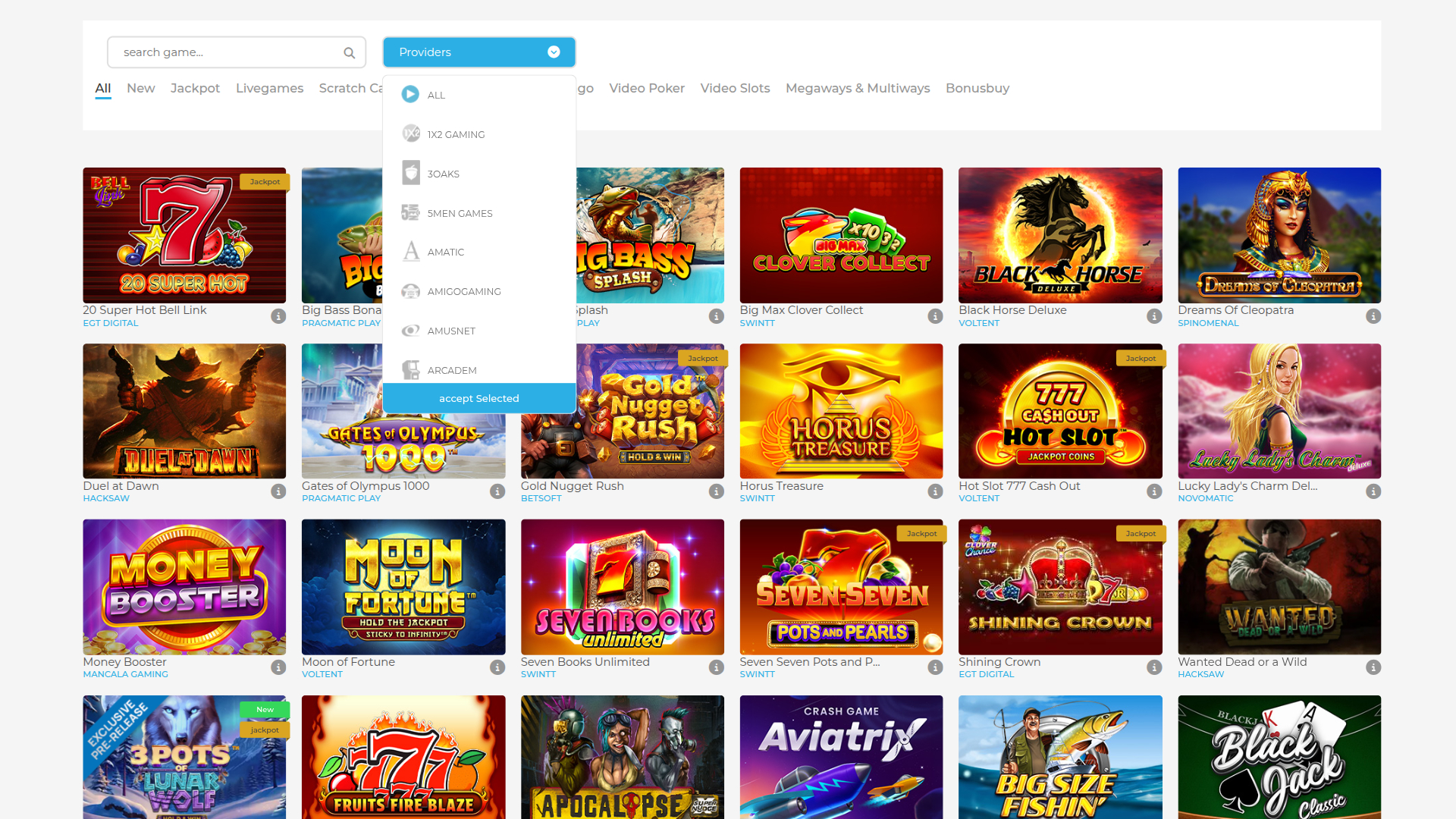This screenshot has height=819, width=1456.
Task: Open info for Dreams Of Cleopatra
Action: [x=1373, y=316]
